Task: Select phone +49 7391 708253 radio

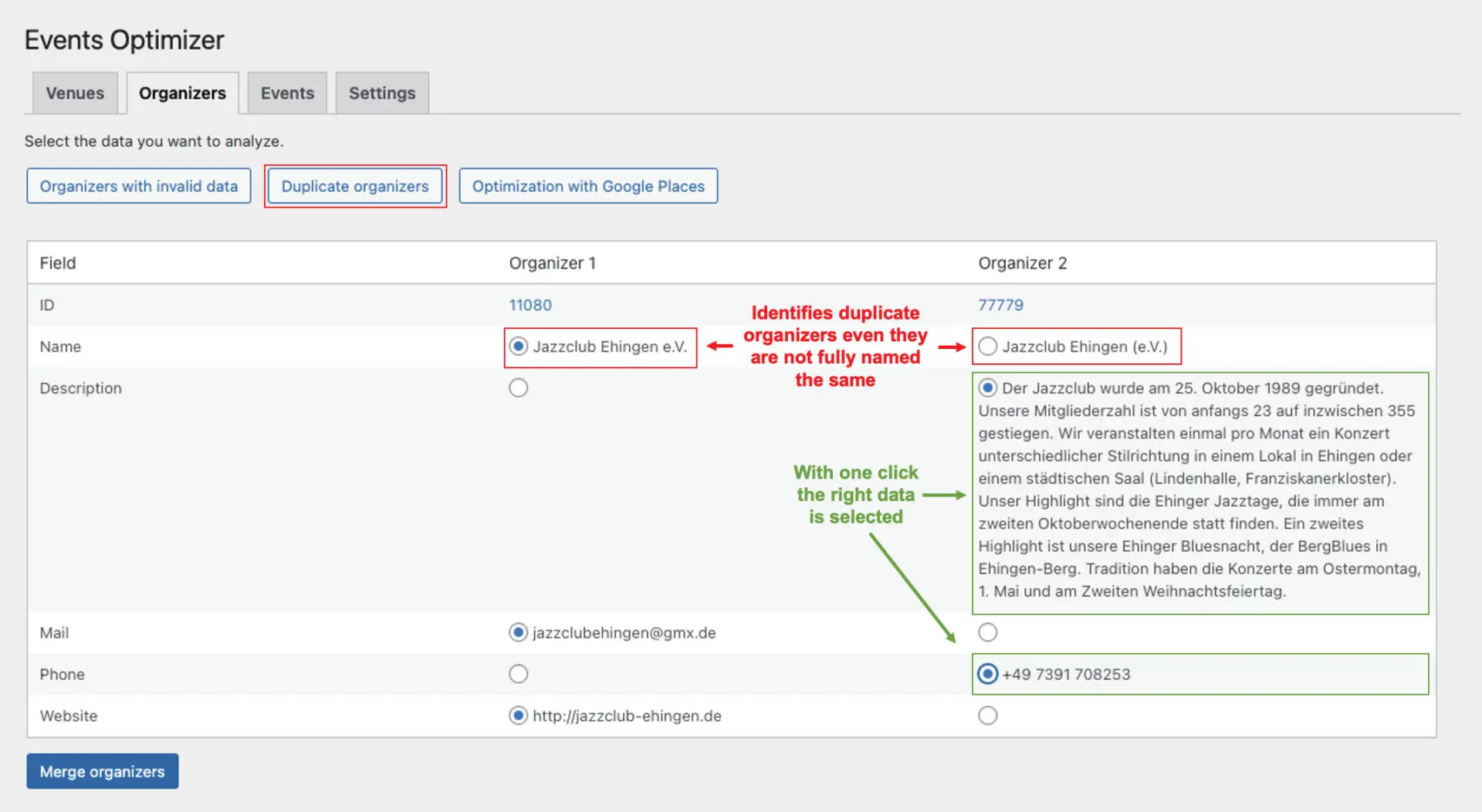Action: pyautogui.click(x=988, y=674)
